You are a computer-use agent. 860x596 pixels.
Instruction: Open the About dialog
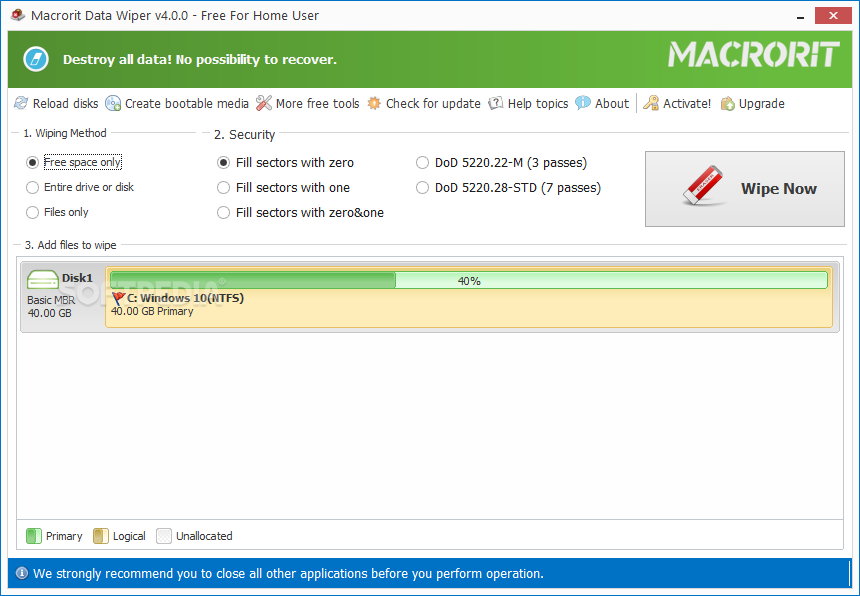click(602, 103)
